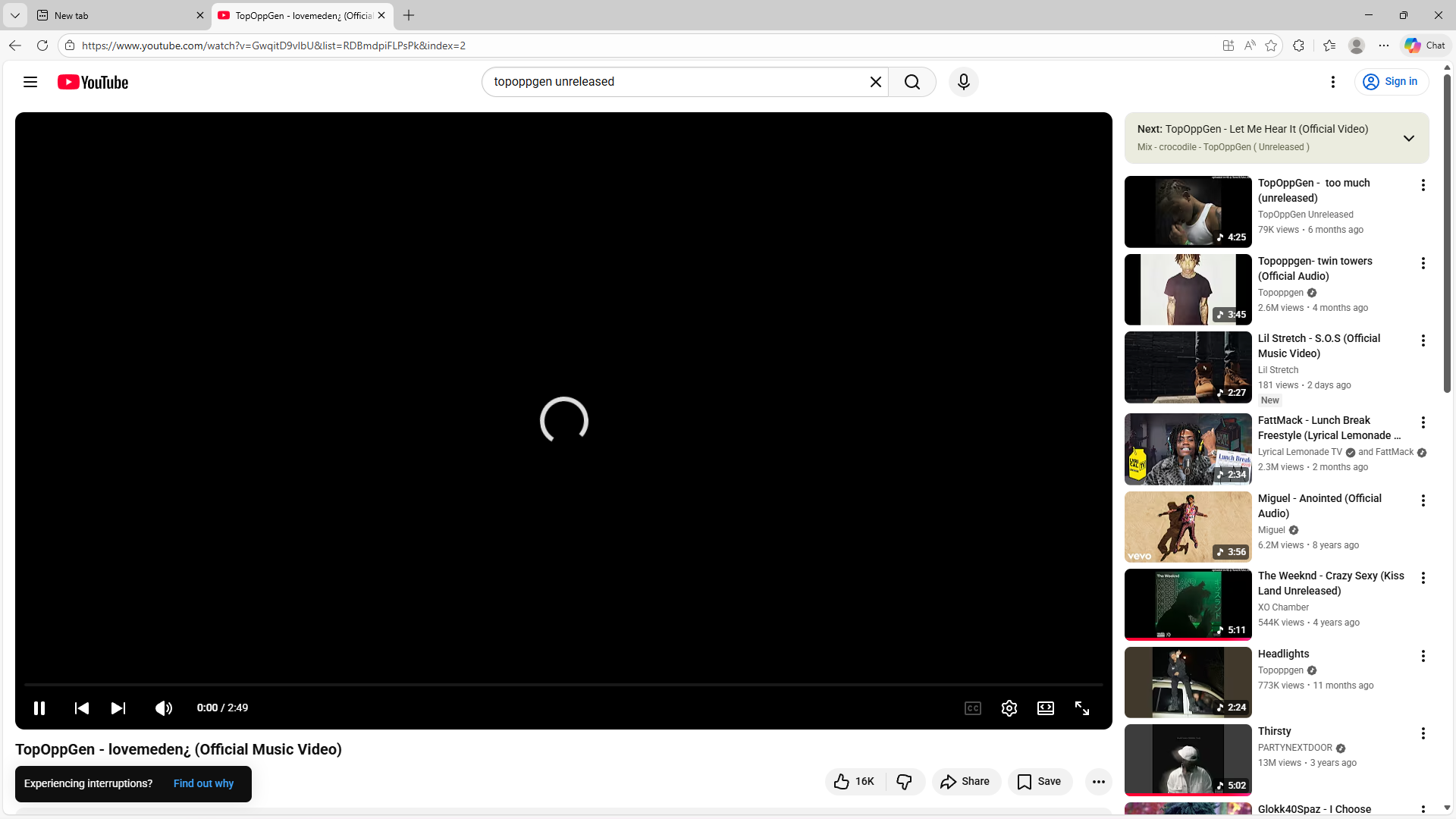Image resolution: width=1456 pixels, height=819 pixels.
Task: Open the player settings gear
Action: (1009, 708)
